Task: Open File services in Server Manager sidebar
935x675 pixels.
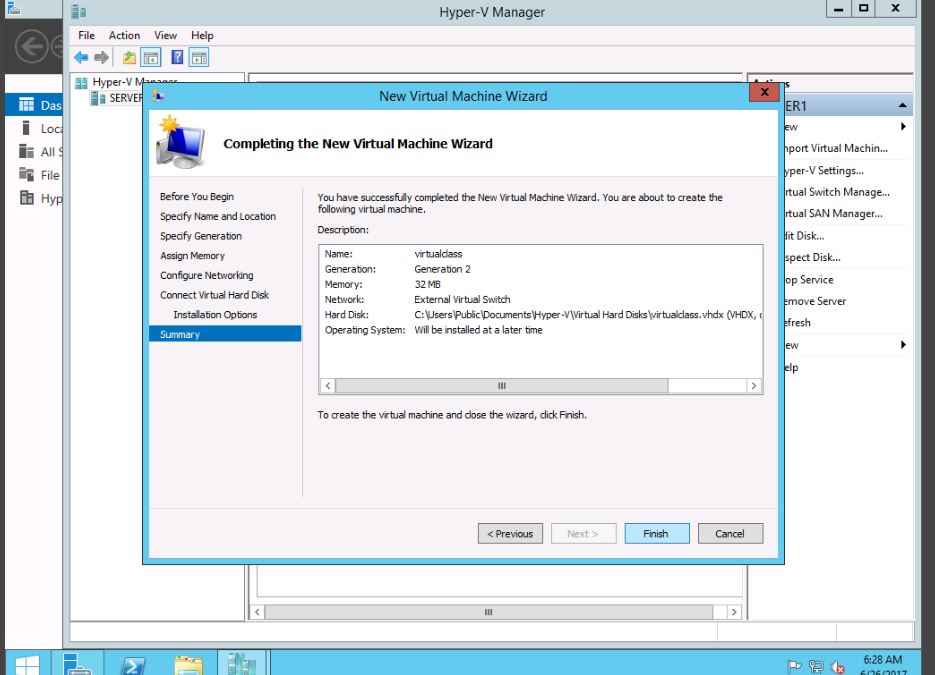Action: click(x=39, y=175)
